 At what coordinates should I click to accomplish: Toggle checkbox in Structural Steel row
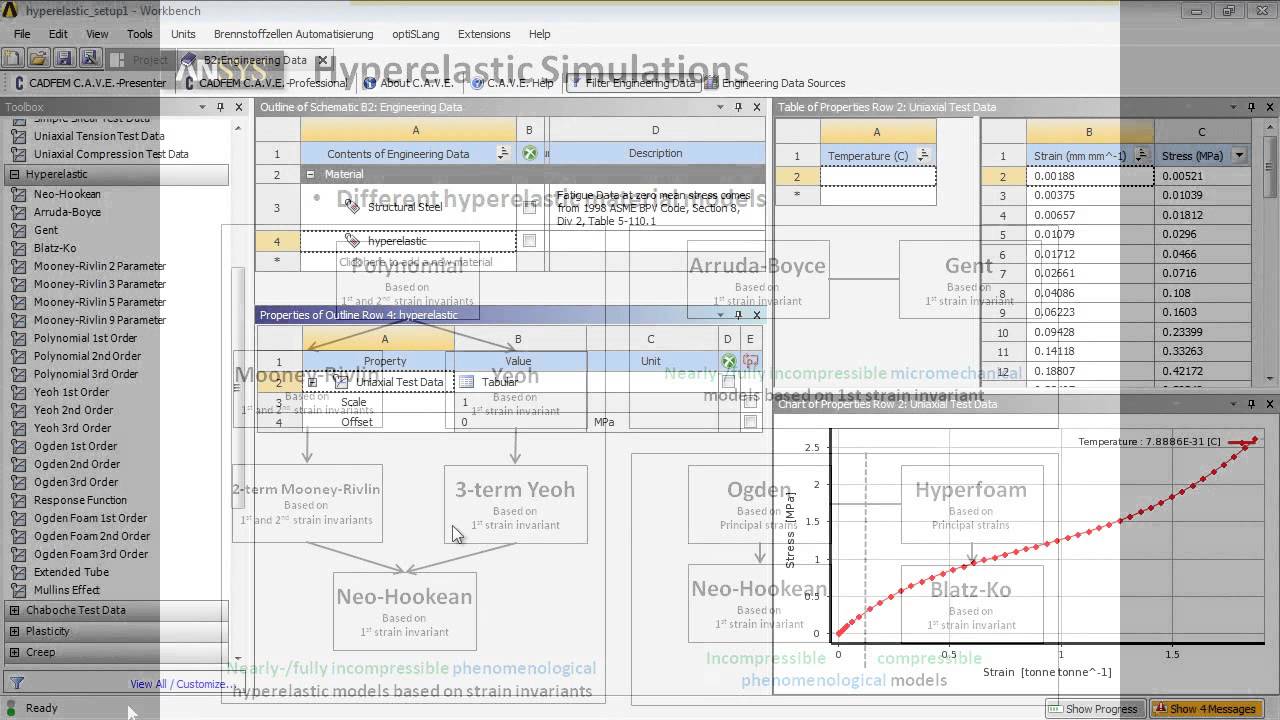coord(529,208)
